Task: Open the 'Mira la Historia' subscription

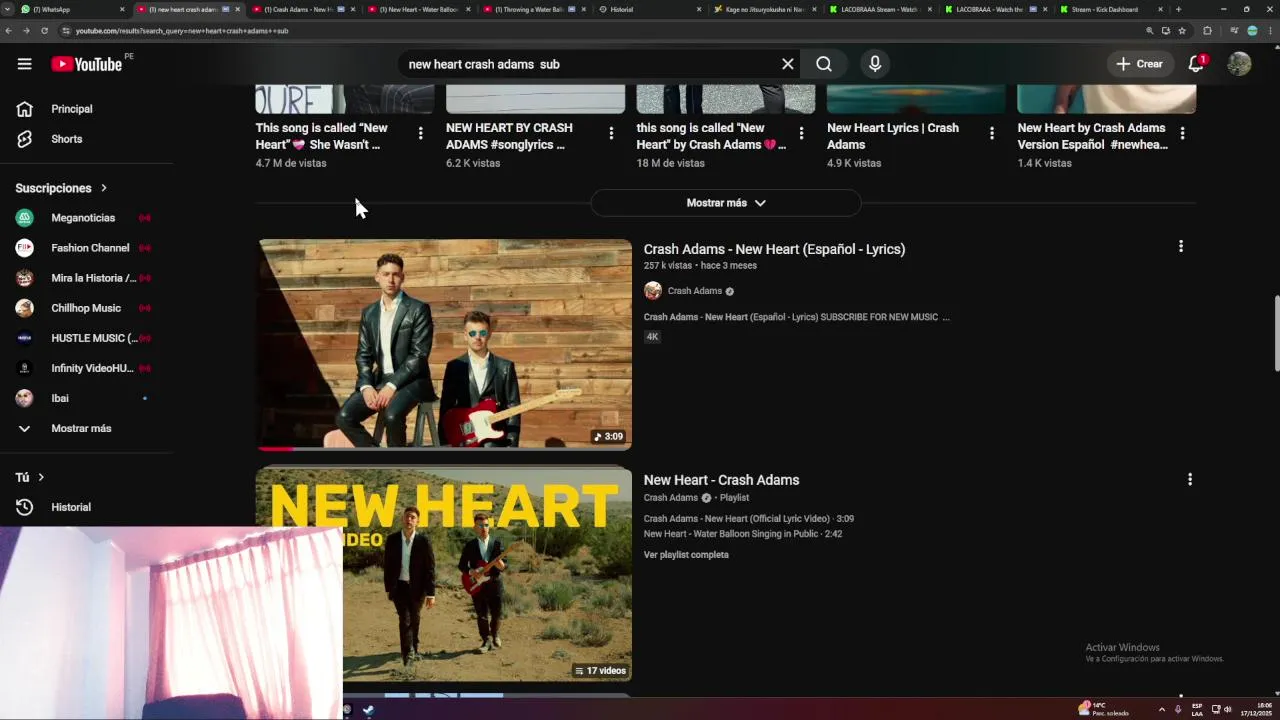Action: [86, 278]
